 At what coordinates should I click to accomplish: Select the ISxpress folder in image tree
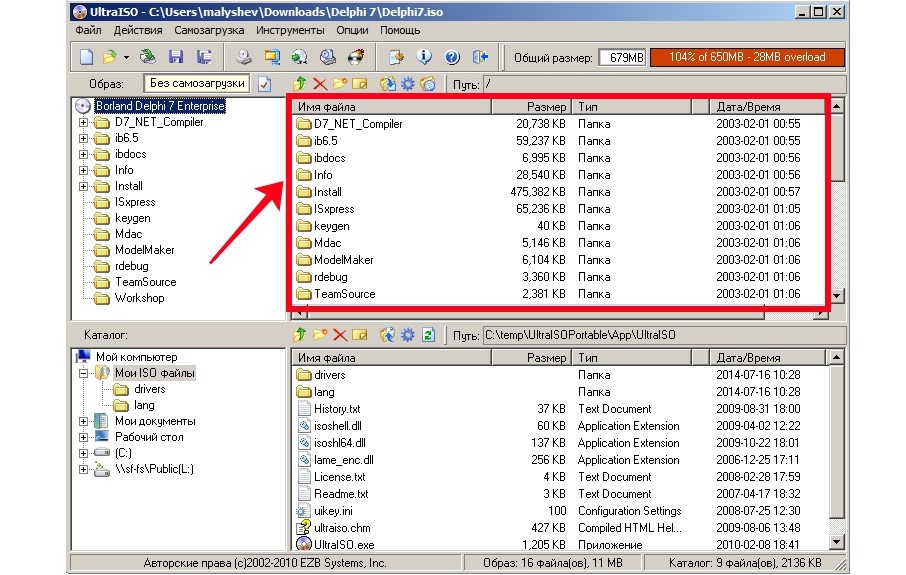click(135, 202)
